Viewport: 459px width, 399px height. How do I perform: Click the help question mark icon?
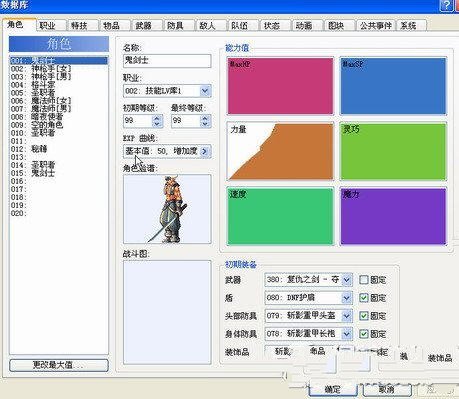click(447, 5)
